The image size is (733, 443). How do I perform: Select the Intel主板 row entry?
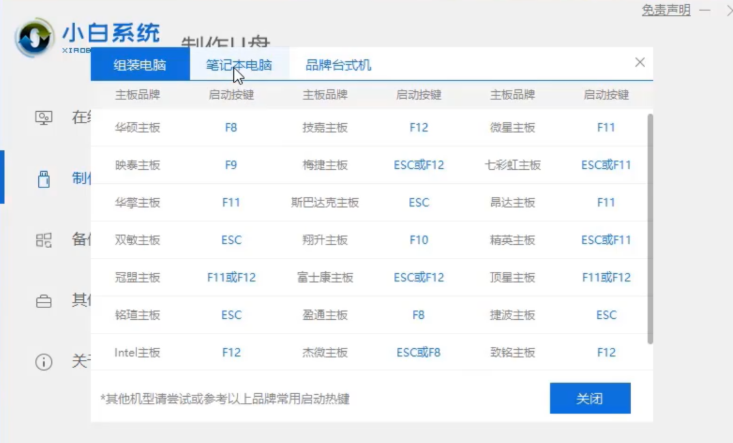pyautogui.click(x=137, y=353)
